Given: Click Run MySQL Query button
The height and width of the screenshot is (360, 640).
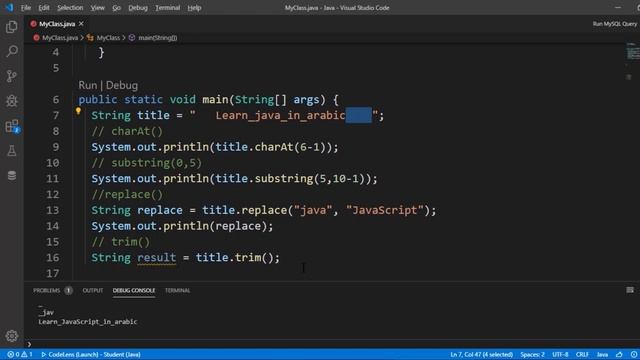Looking at the screenshot, I should (615, 24).
